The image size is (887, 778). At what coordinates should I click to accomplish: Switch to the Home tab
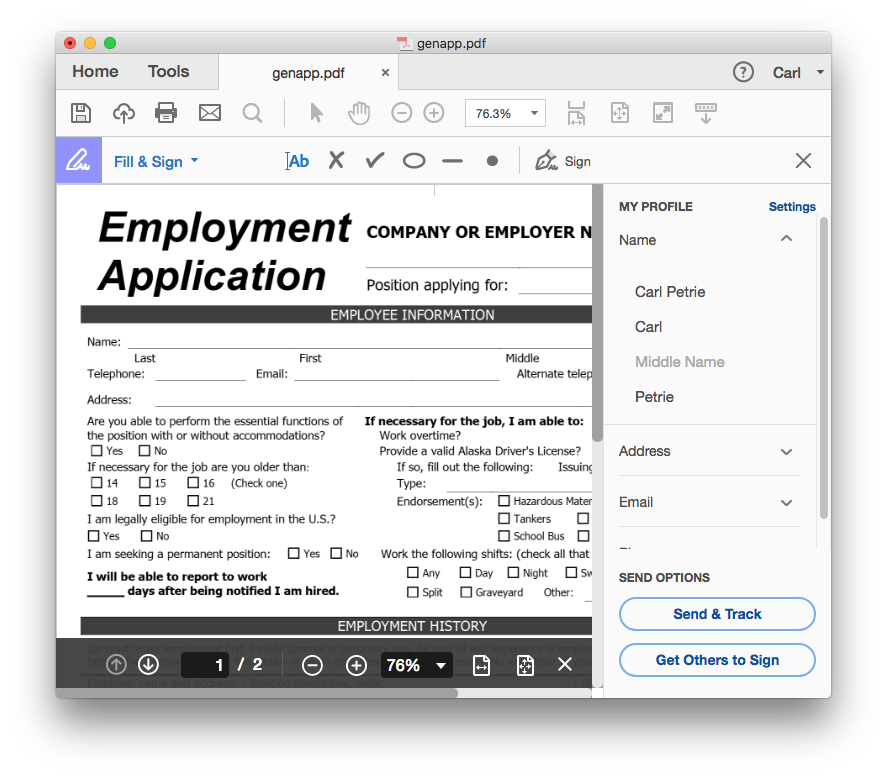click(94, 71)
